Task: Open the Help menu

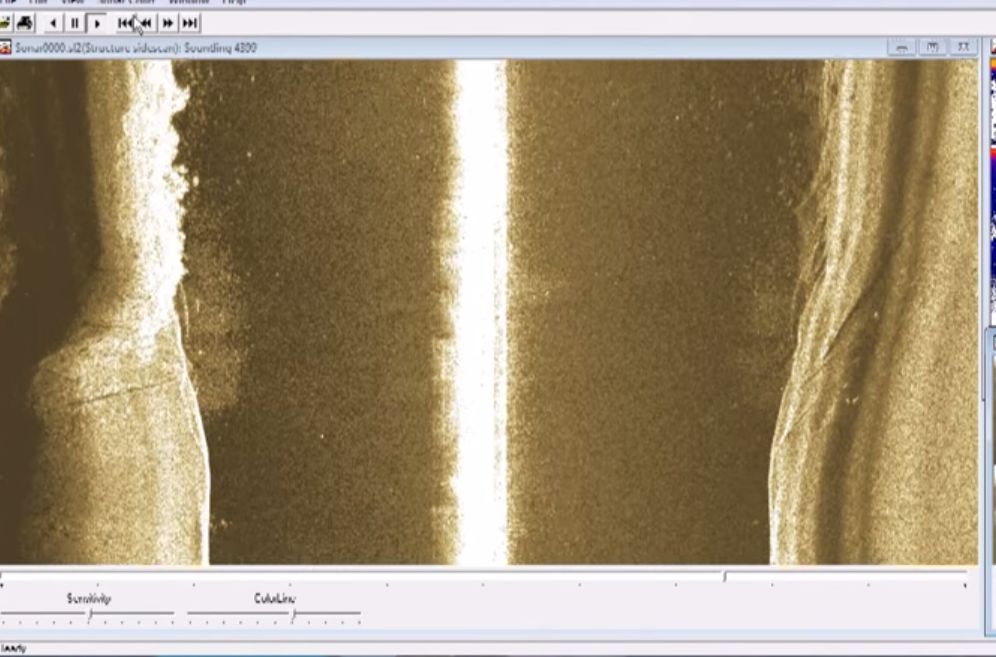Action: tap(234, 3)
